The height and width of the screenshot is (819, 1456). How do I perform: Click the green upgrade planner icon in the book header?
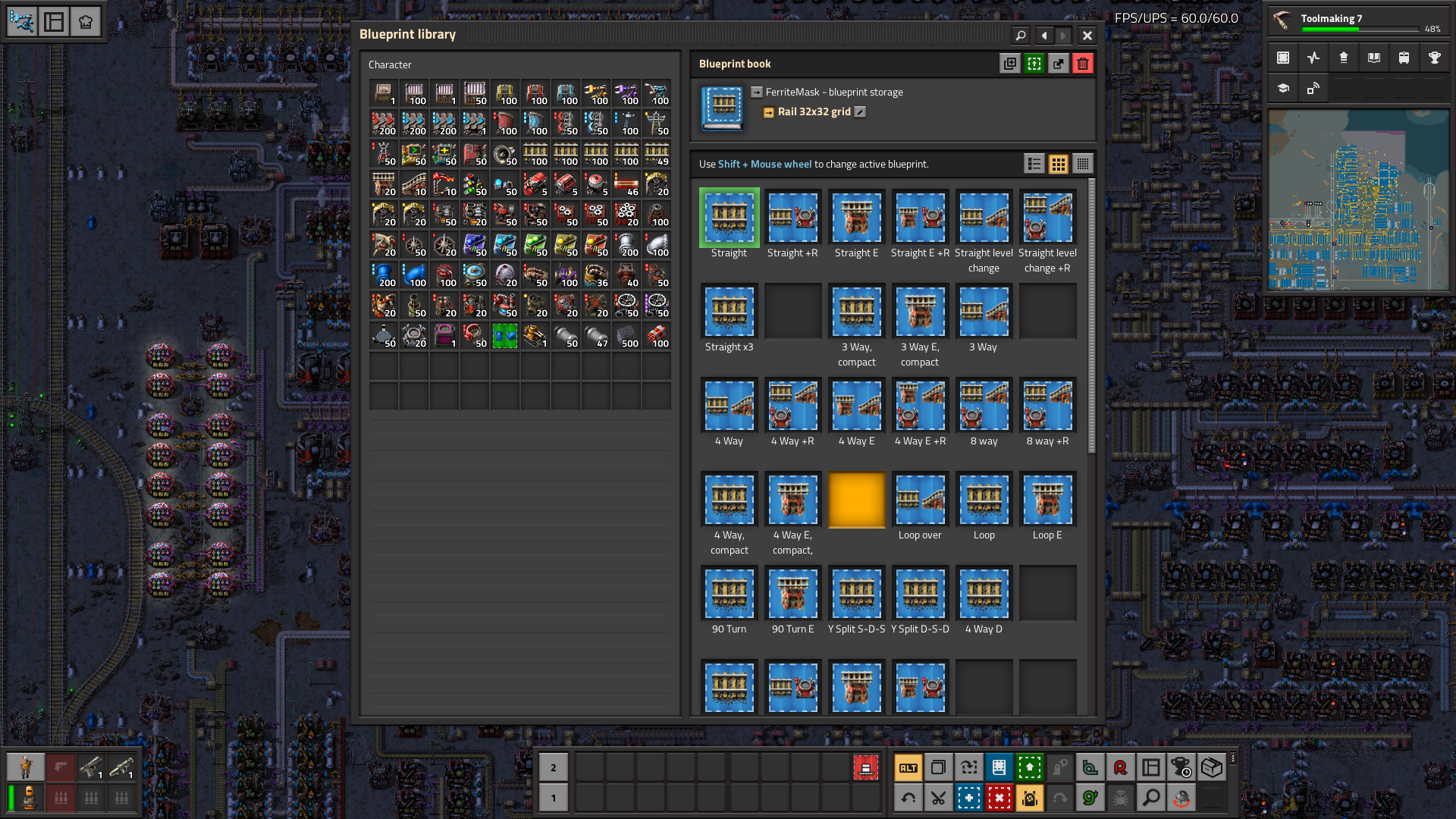tap(1034, 64)
